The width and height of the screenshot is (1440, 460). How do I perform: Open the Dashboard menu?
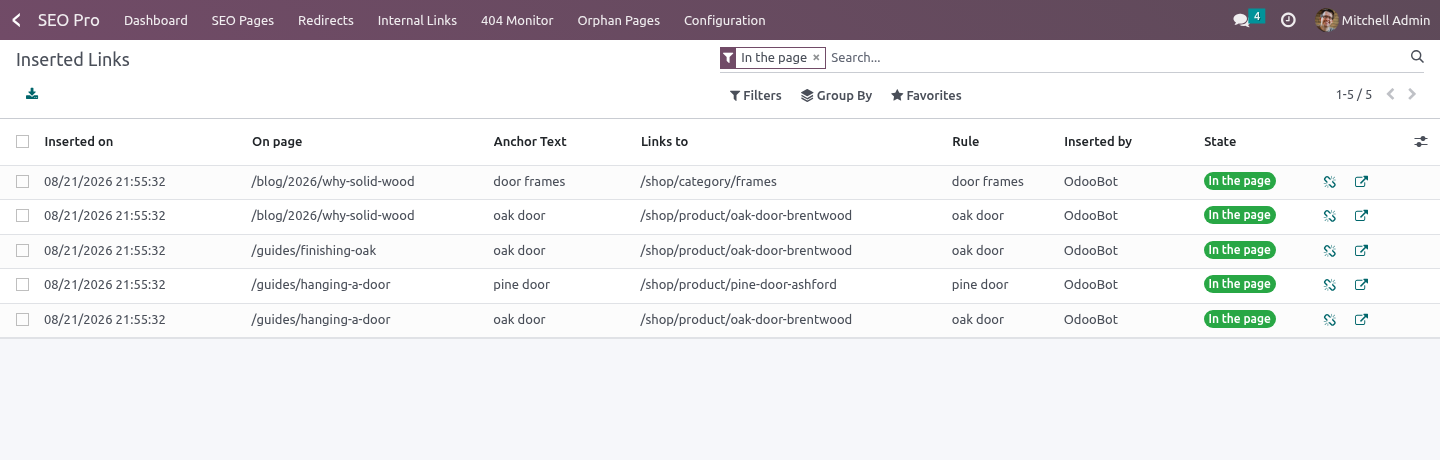(156, 20)
